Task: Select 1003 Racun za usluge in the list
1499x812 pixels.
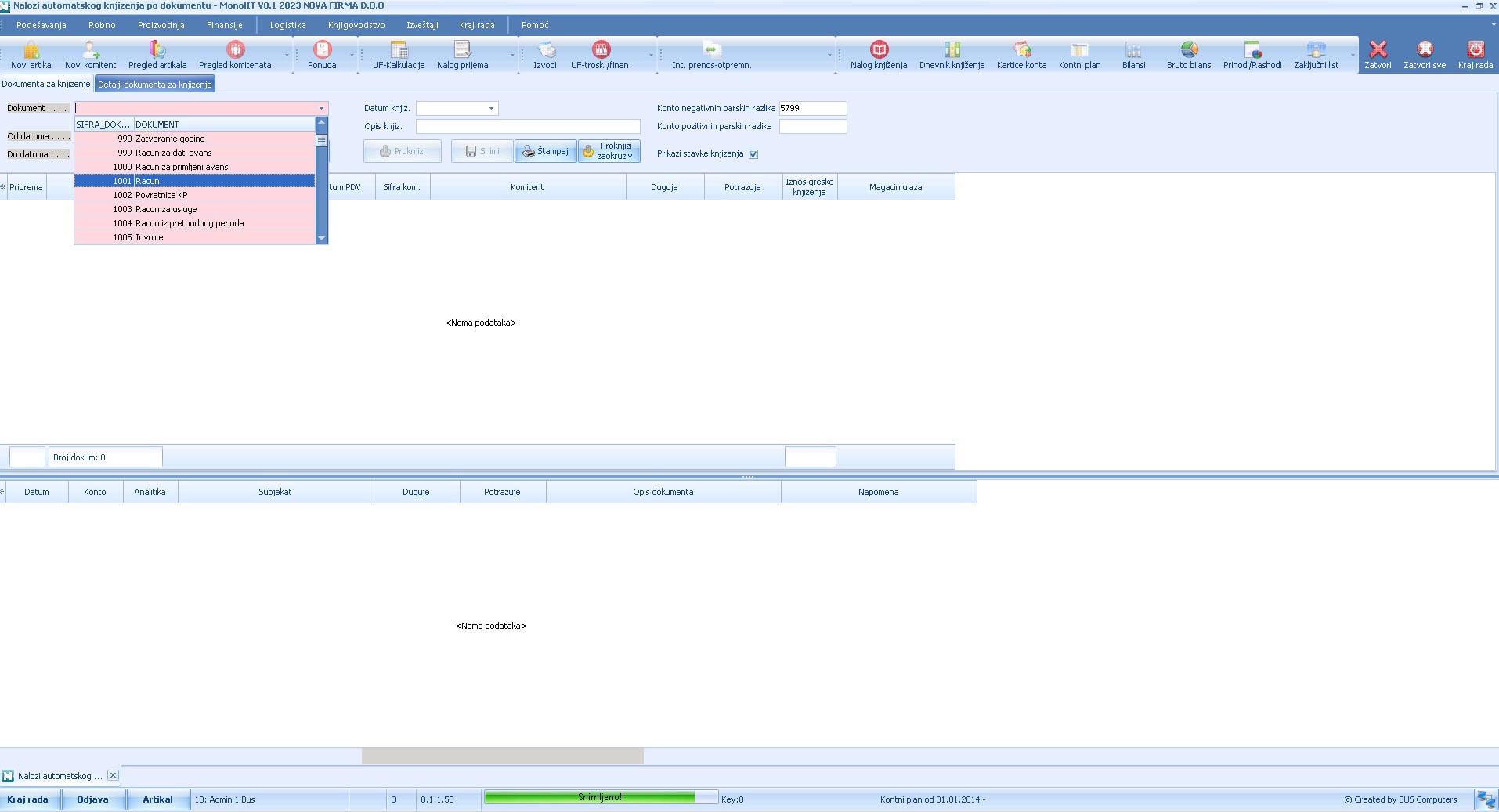Action: 195,209
